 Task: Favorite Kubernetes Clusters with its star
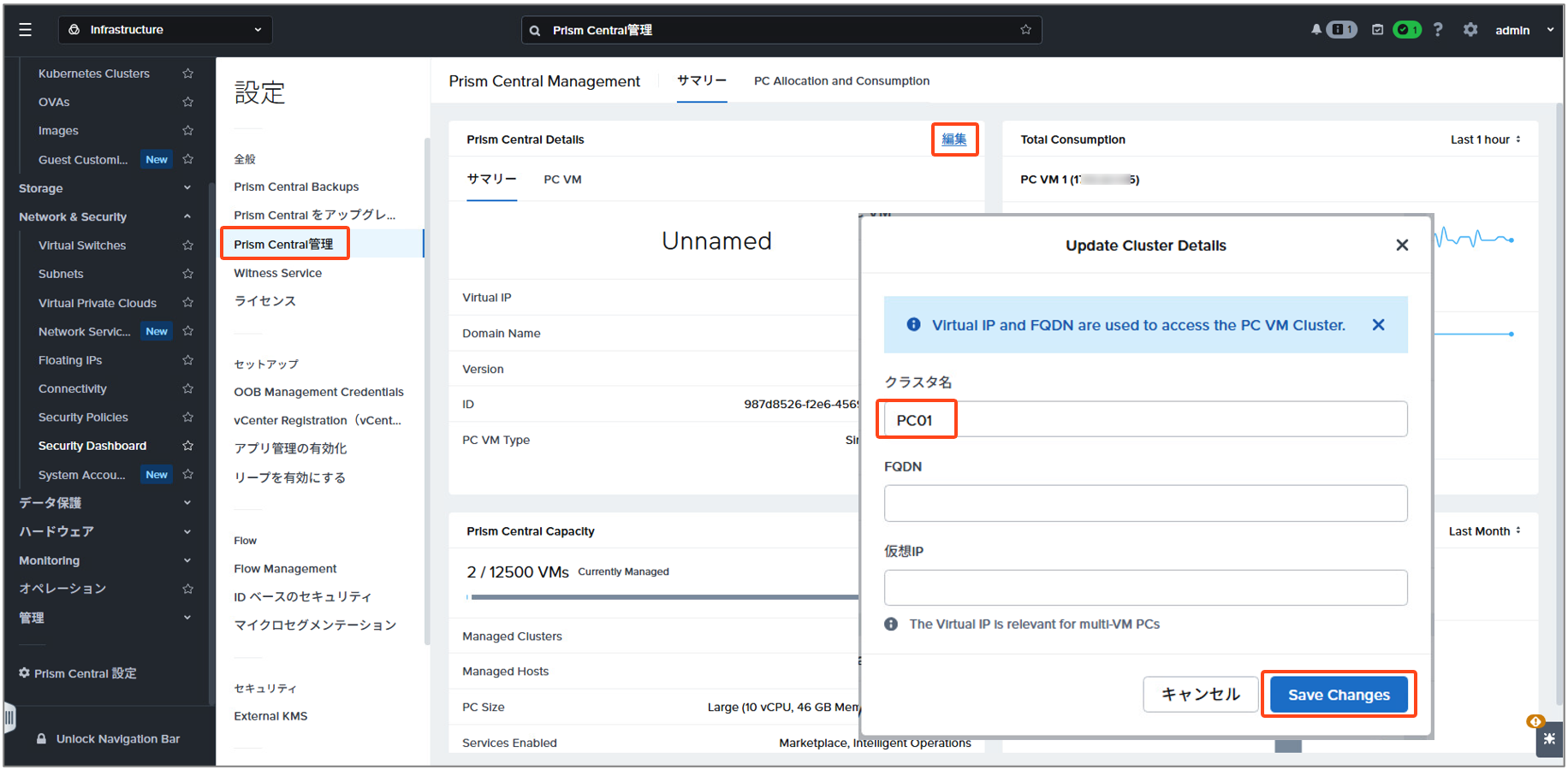[187, 74]
